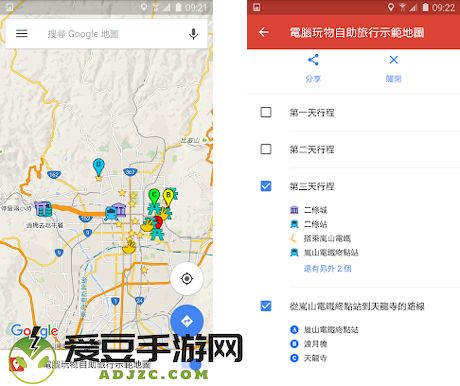Tap the blue directions button

[187, 321]
